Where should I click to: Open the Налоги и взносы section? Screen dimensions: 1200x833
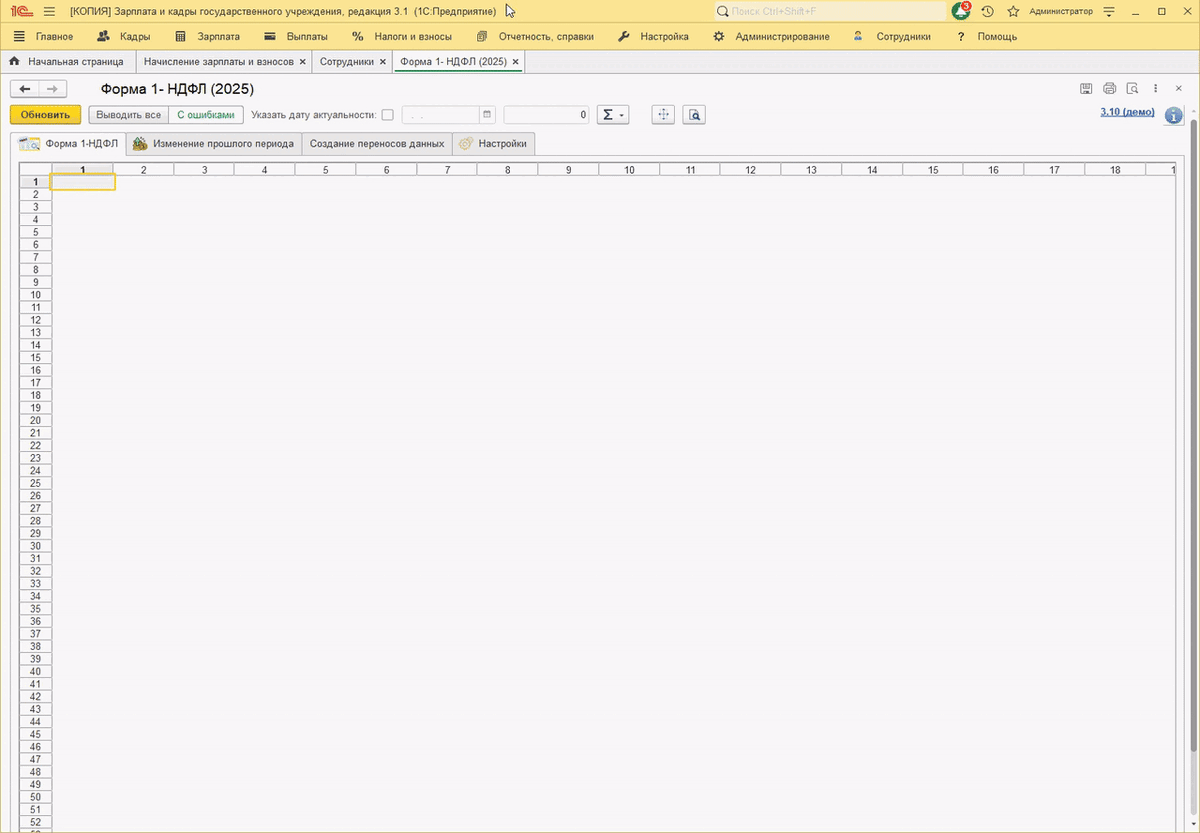click(x=402, y=36)
